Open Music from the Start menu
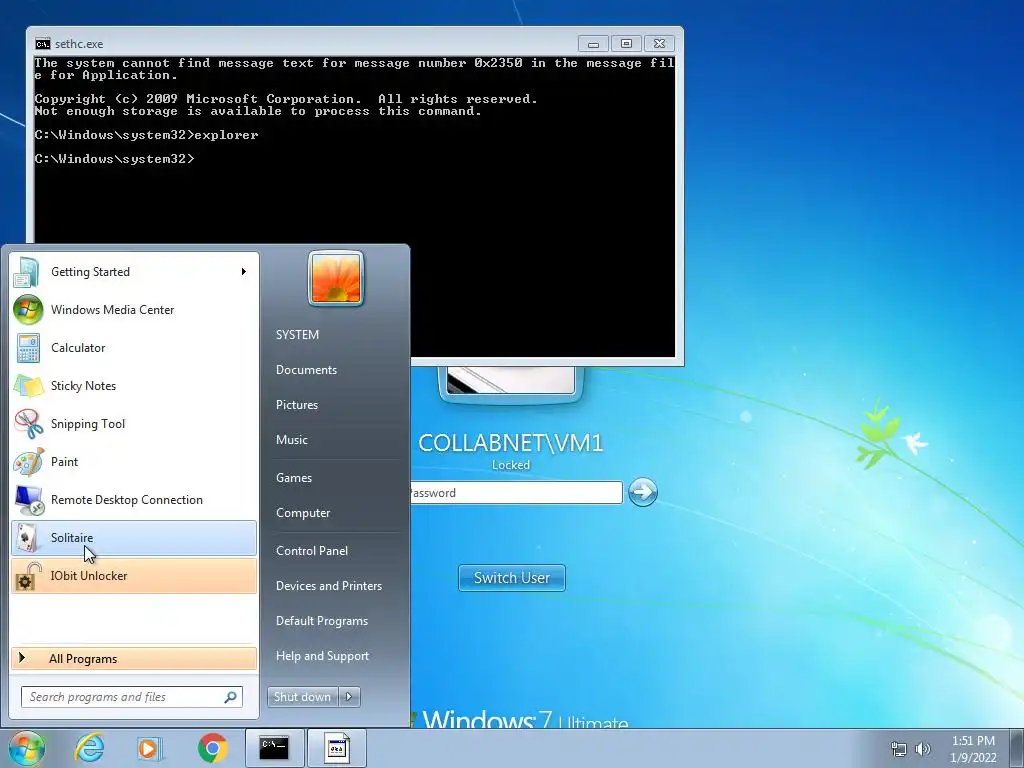Screen dimensions: 1024x768 (x=291, y=440)
